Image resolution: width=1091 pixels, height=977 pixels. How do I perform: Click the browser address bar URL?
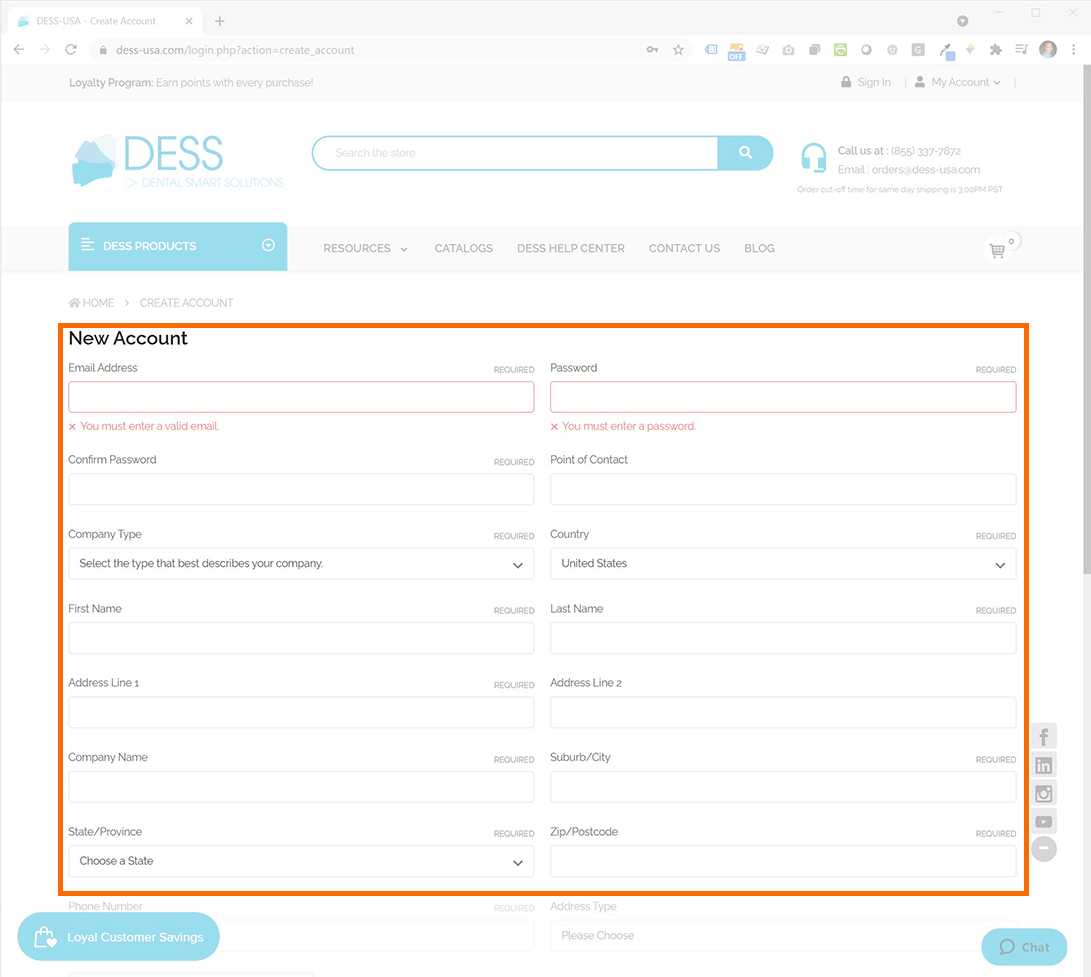[x=235, y=50]
